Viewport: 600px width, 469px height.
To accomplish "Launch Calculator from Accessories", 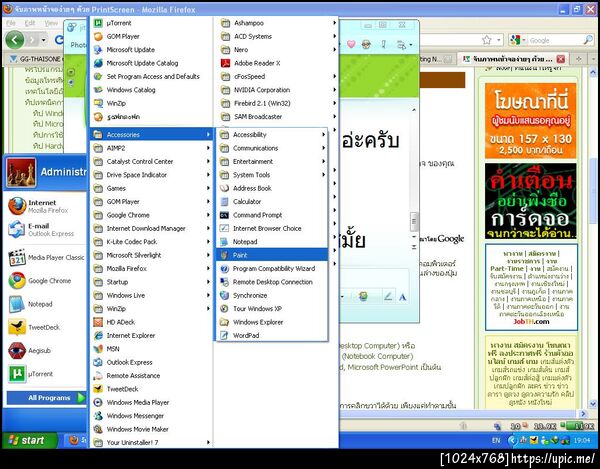I will pyautogui.click(x=272, y=202).
